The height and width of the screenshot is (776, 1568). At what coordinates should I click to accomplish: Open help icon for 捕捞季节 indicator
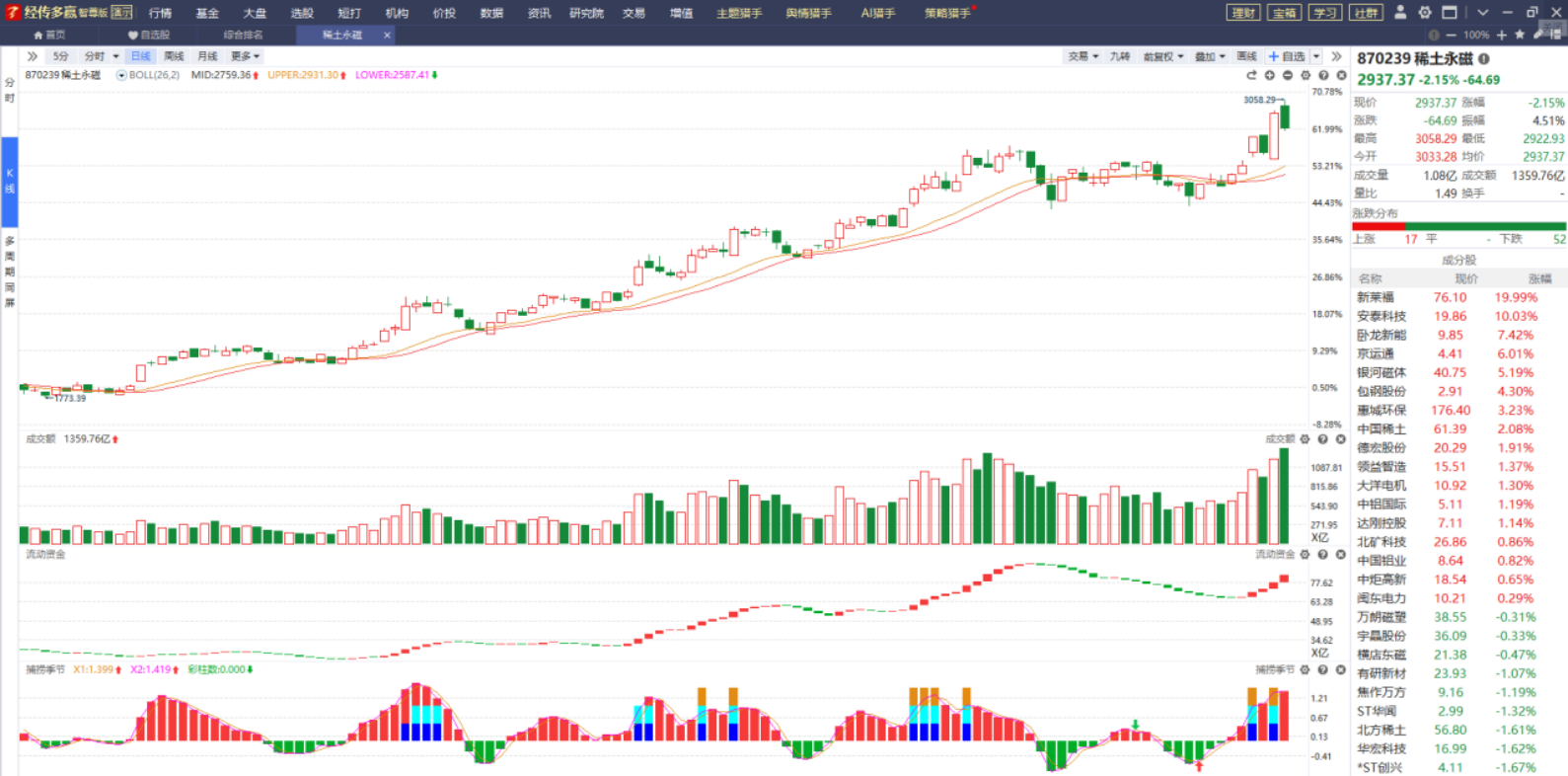click(x=1323, y=670)
